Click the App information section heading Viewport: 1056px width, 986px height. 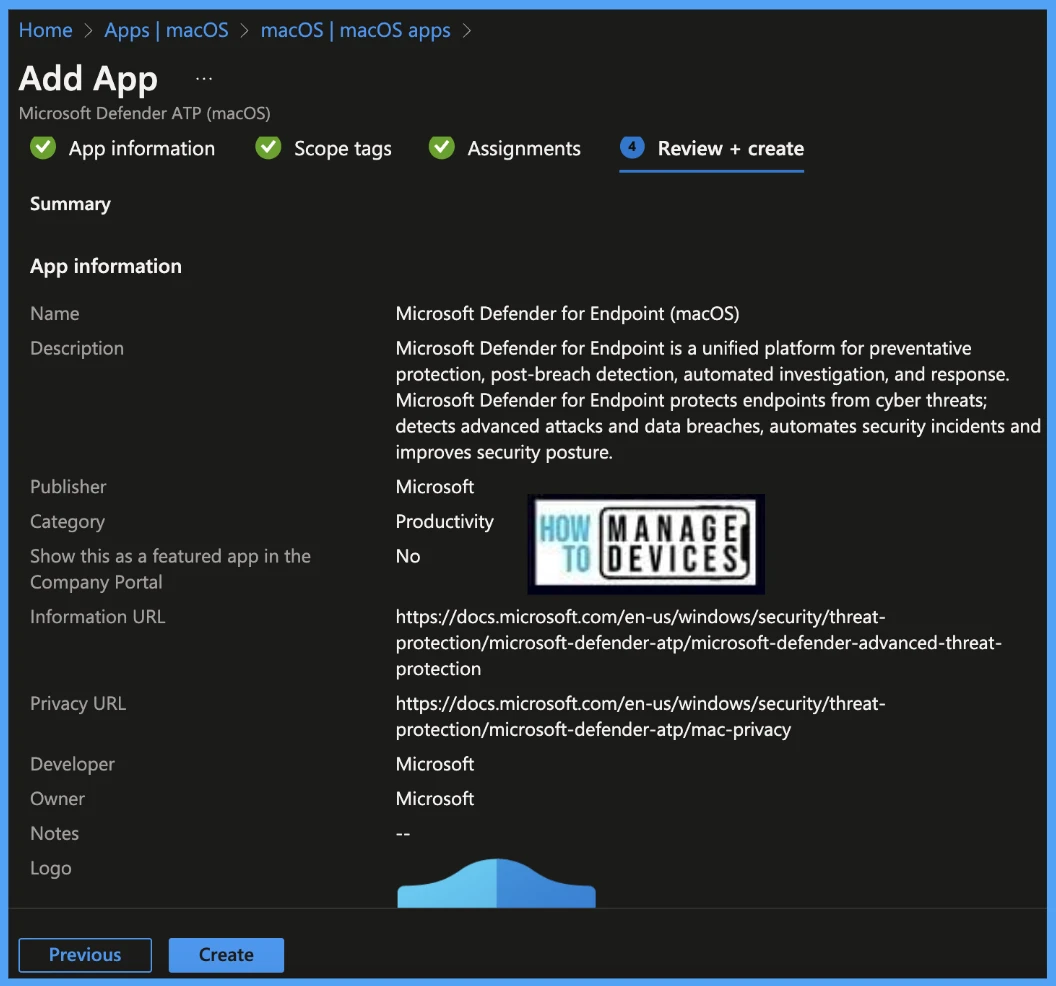tap(106, 266)
